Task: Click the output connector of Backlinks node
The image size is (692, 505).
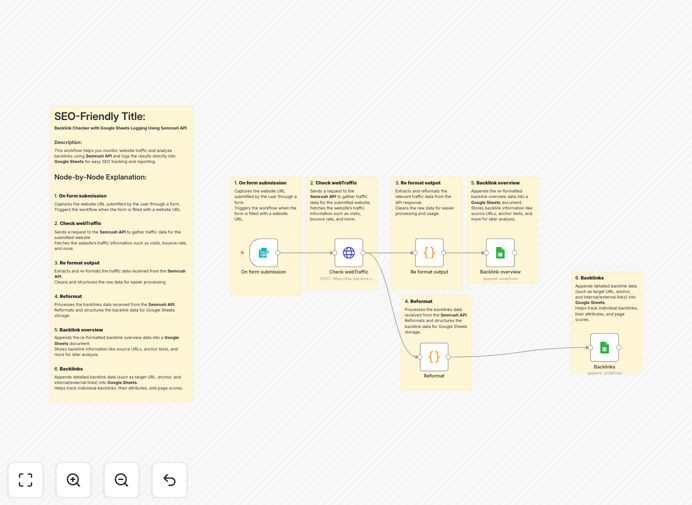Action: (619, 347)
